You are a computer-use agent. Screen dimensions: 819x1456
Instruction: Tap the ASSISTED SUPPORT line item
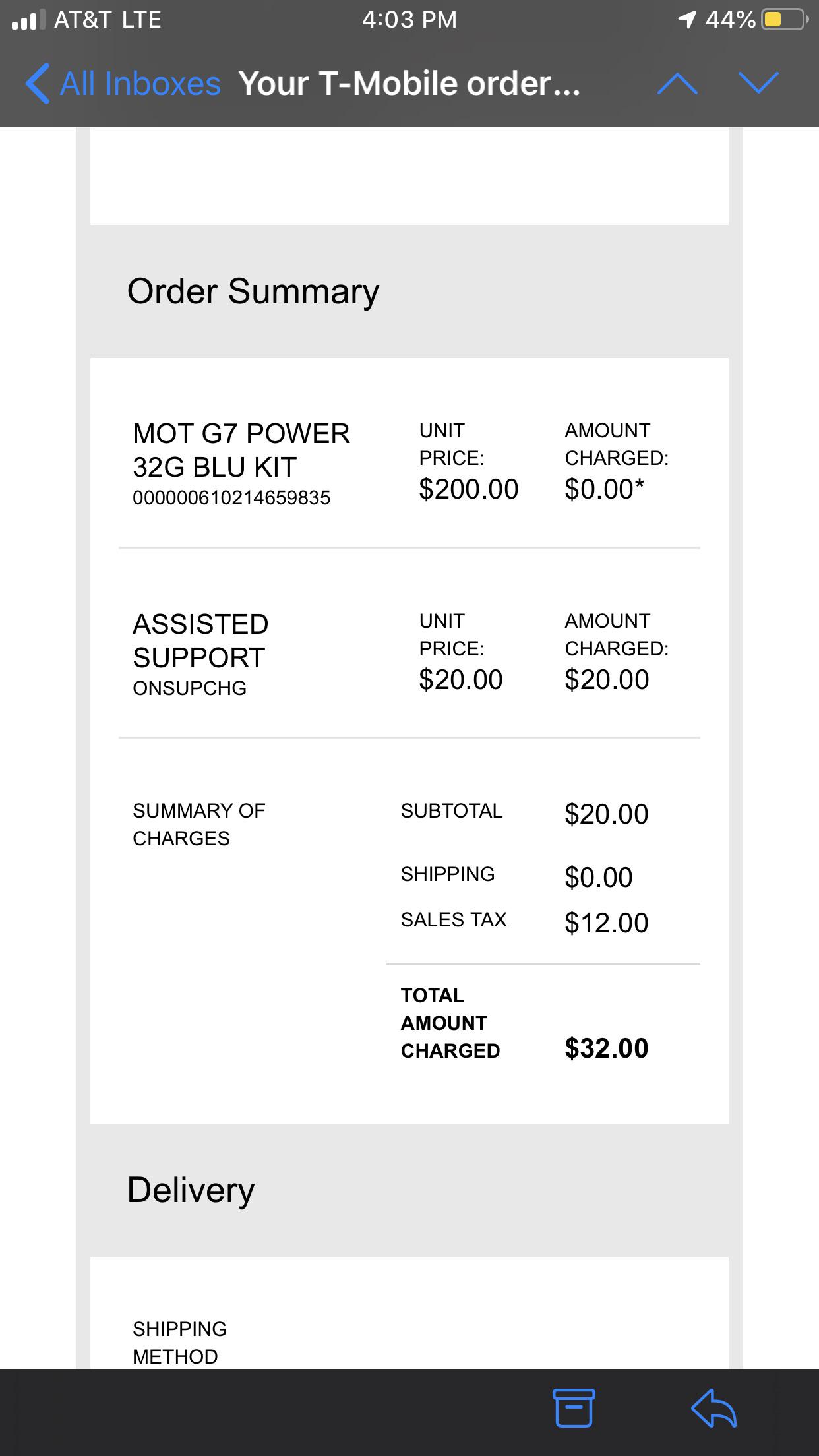[199, 640]
